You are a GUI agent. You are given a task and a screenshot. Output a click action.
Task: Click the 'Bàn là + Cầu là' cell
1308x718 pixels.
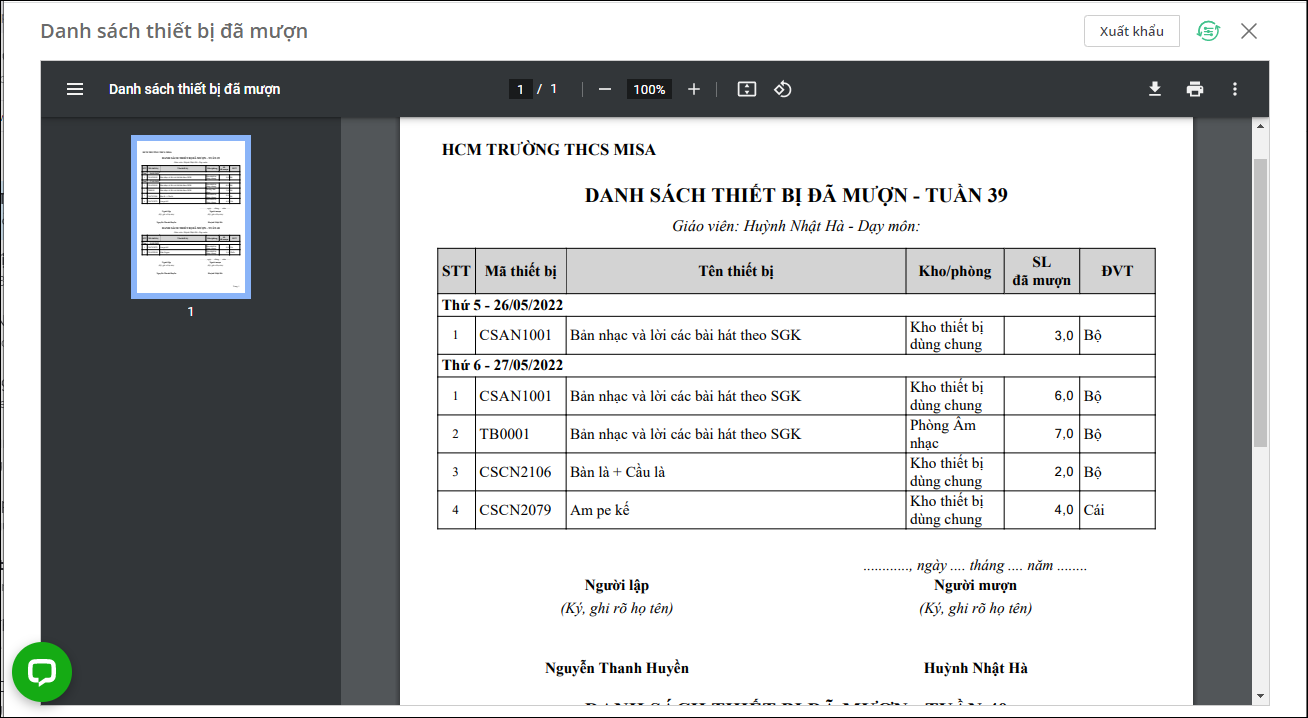(x=736, y=472)
